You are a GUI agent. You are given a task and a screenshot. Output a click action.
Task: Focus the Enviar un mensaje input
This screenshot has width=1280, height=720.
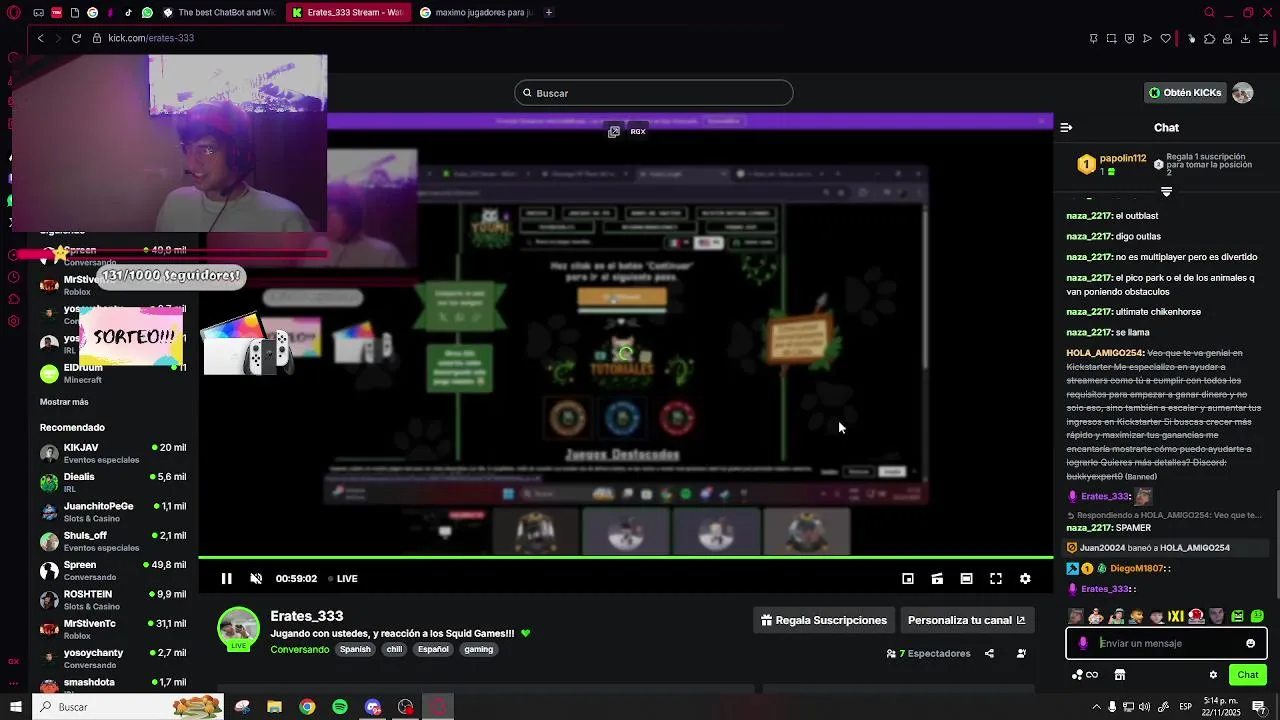pos(1167,643)
